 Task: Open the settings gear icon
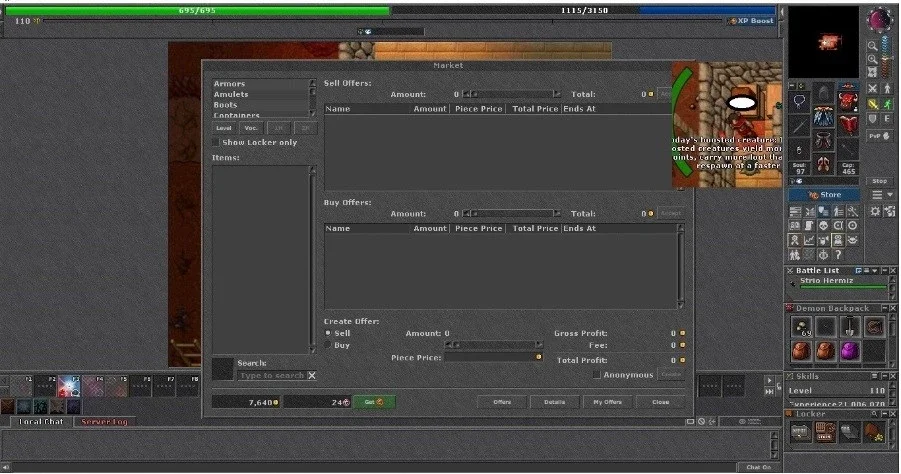pos(875,211)
